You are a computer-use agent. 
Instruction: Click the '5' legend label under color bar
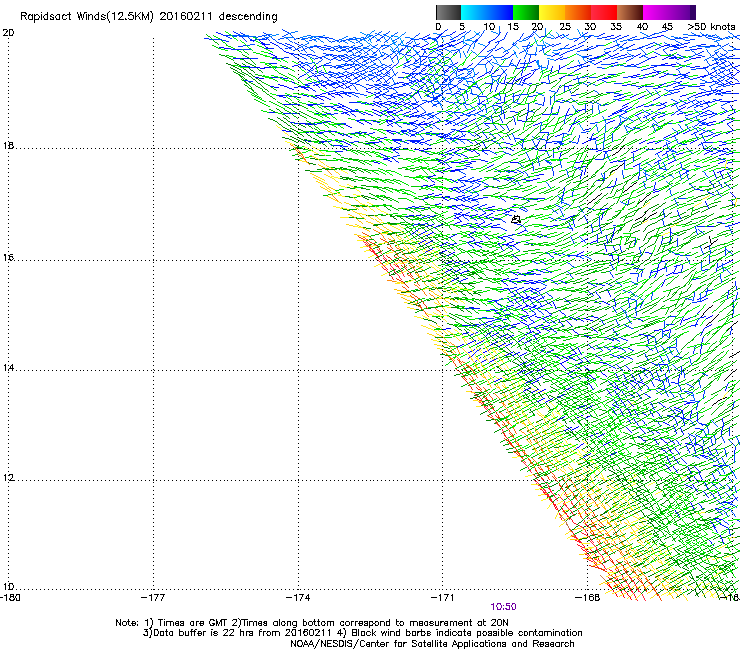(x=462, y=27)
